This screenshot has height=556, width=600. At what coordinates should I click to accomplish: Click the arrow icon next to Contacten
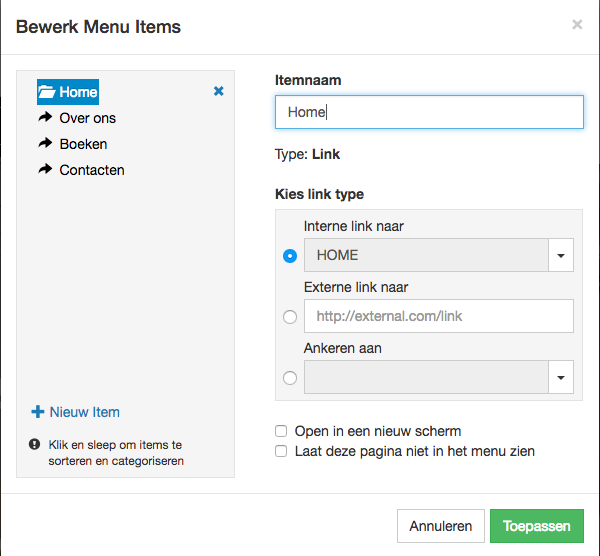point(45,170)
